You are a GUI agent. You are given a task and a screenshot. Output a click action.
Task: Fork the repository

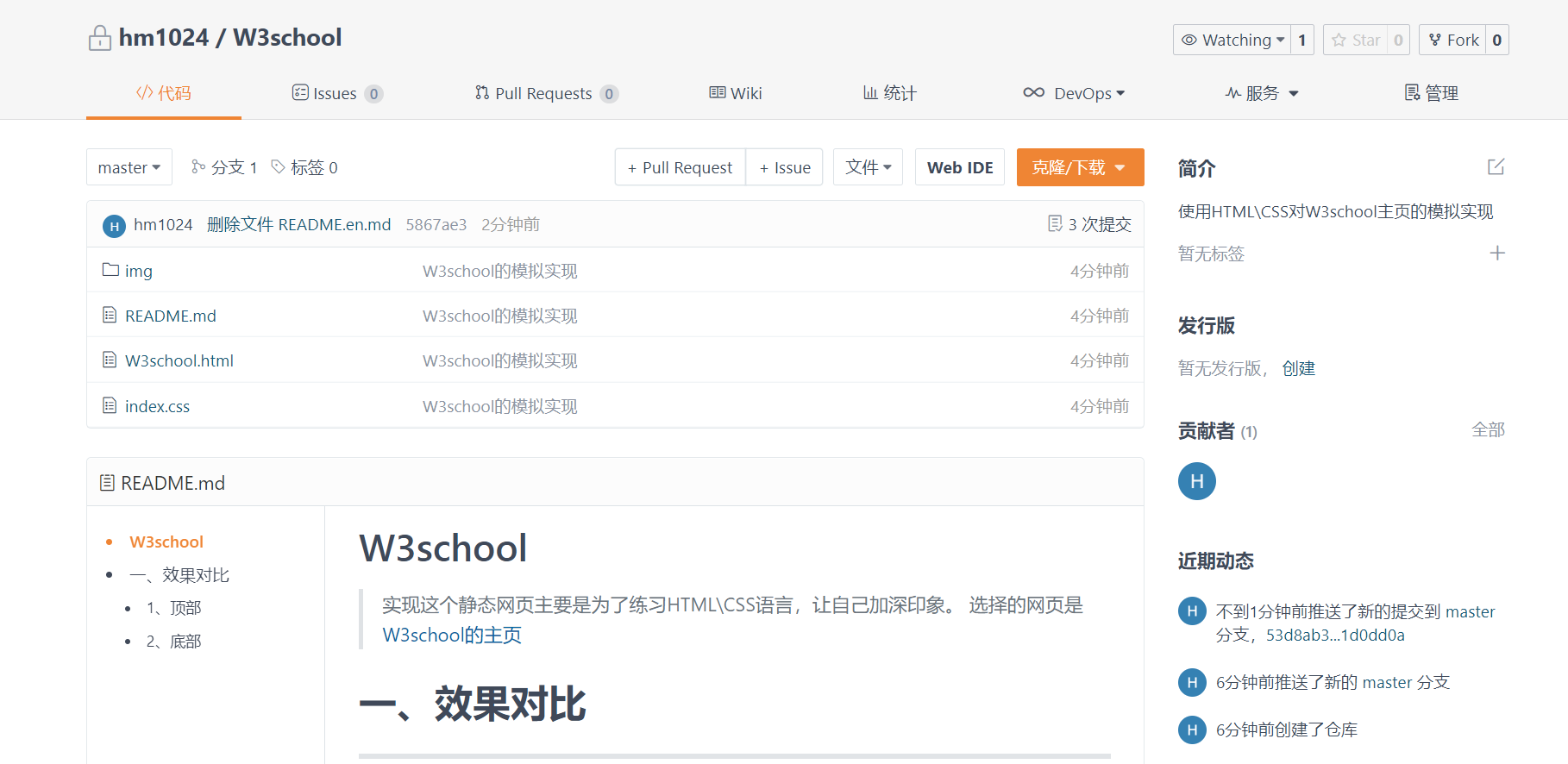click(x=1452, y=40)
